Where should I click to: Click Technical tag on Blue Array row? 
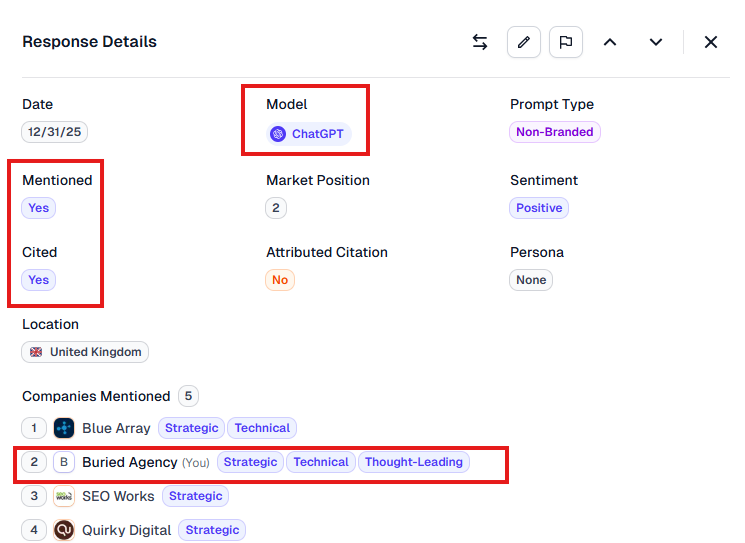tap(262, 428)
